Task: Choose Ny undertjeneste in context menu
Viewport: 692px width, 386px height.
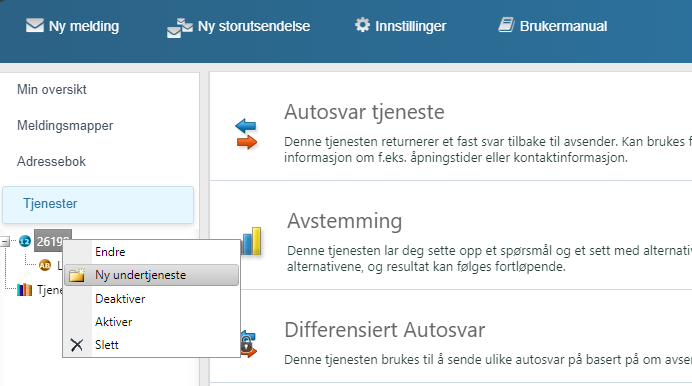Action: [151, 275]
